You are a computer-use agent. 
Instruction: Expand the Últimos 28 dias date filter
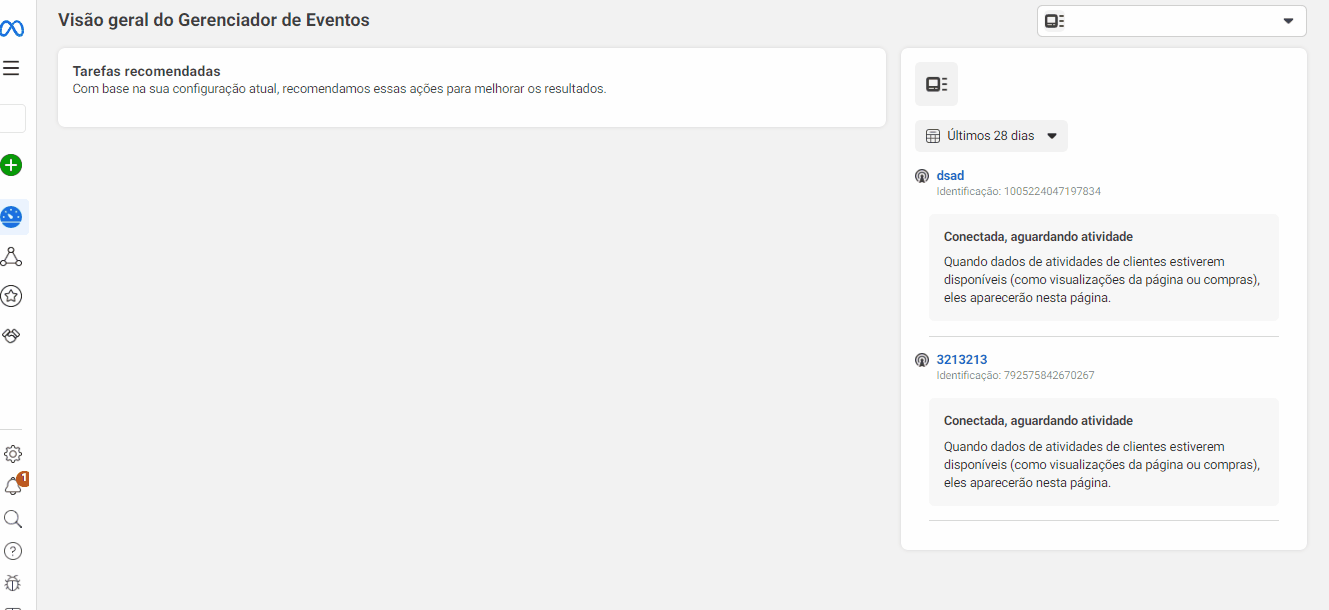click(990, 135)
